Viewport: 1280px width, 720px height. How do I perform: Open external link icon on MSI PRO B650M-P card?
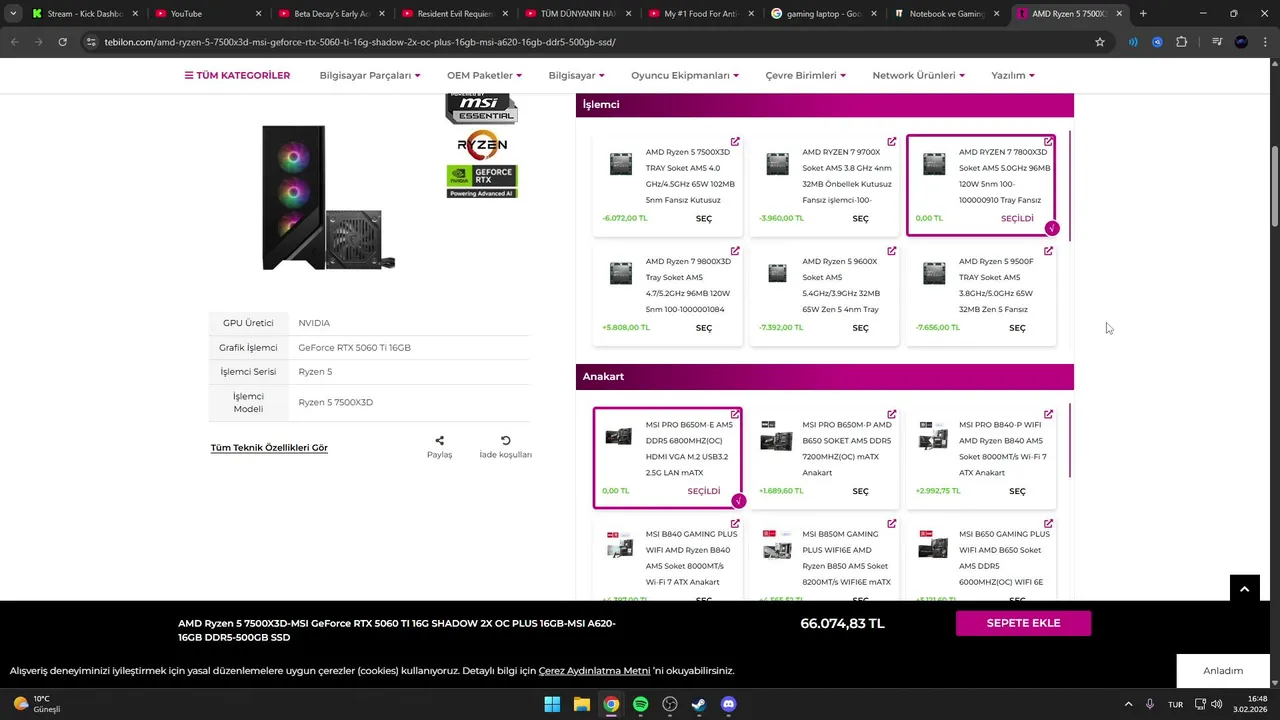tap(892, 414)
